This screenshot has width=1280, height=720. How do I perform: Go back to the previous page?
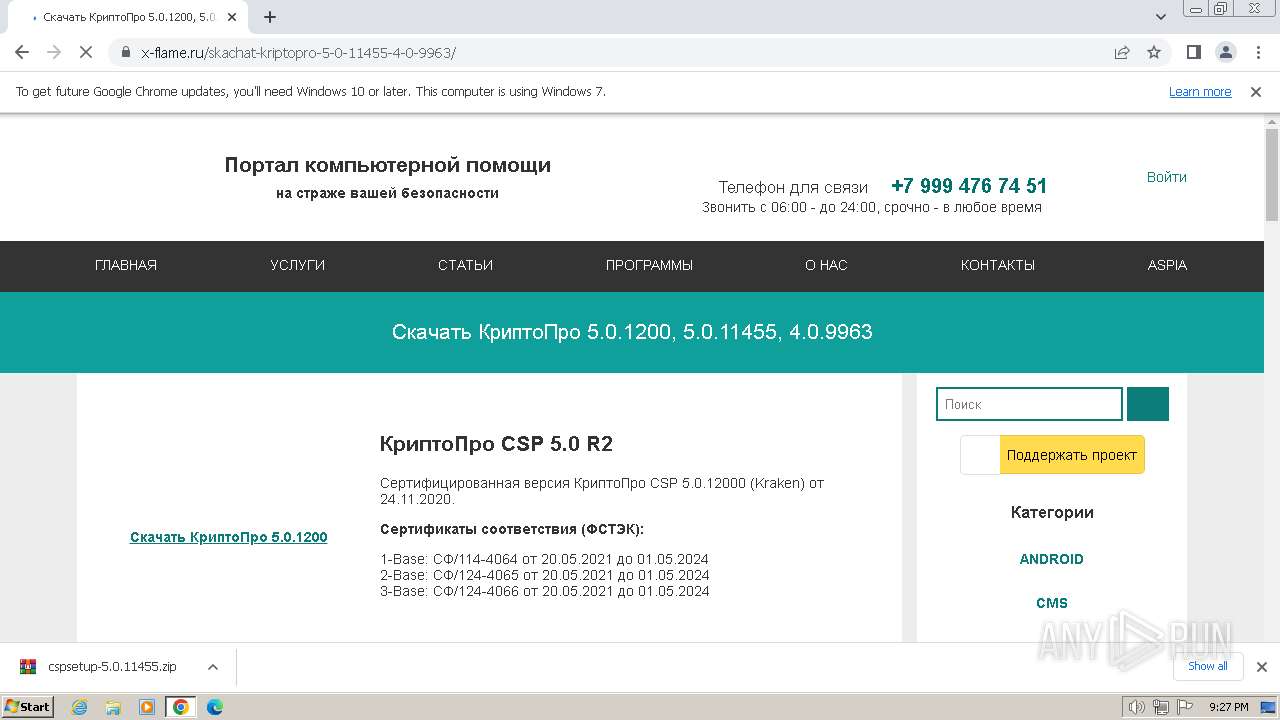click(x=22, y=52)
